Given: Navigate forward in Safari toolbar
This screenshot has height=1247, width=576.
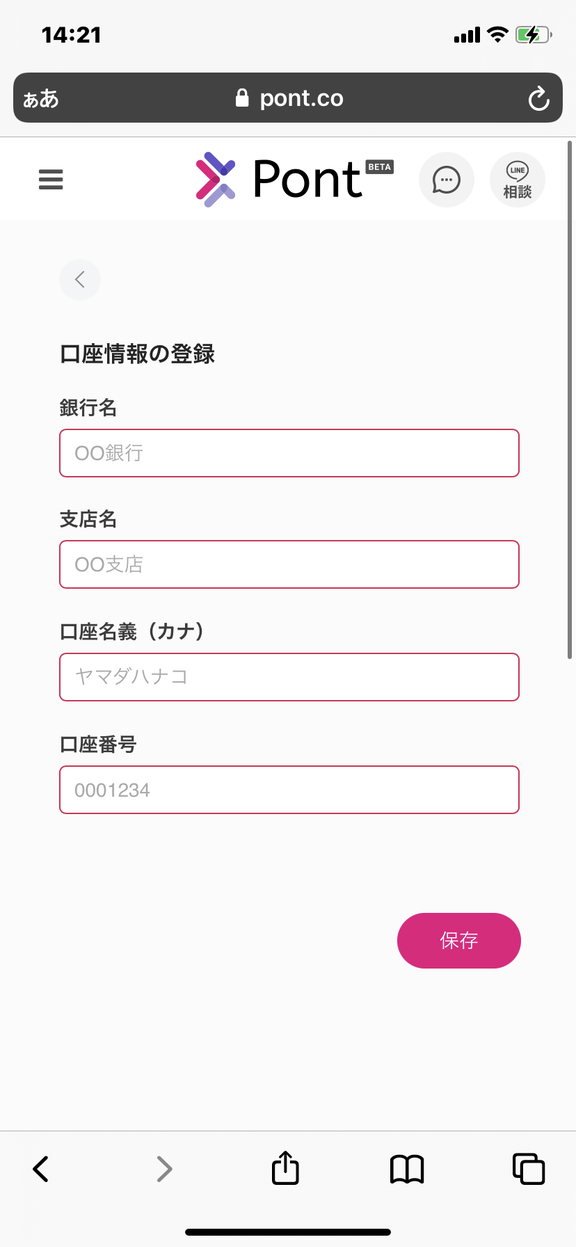Looking at the screenshot, I should pyautogui.click(x=165, y=1169).
